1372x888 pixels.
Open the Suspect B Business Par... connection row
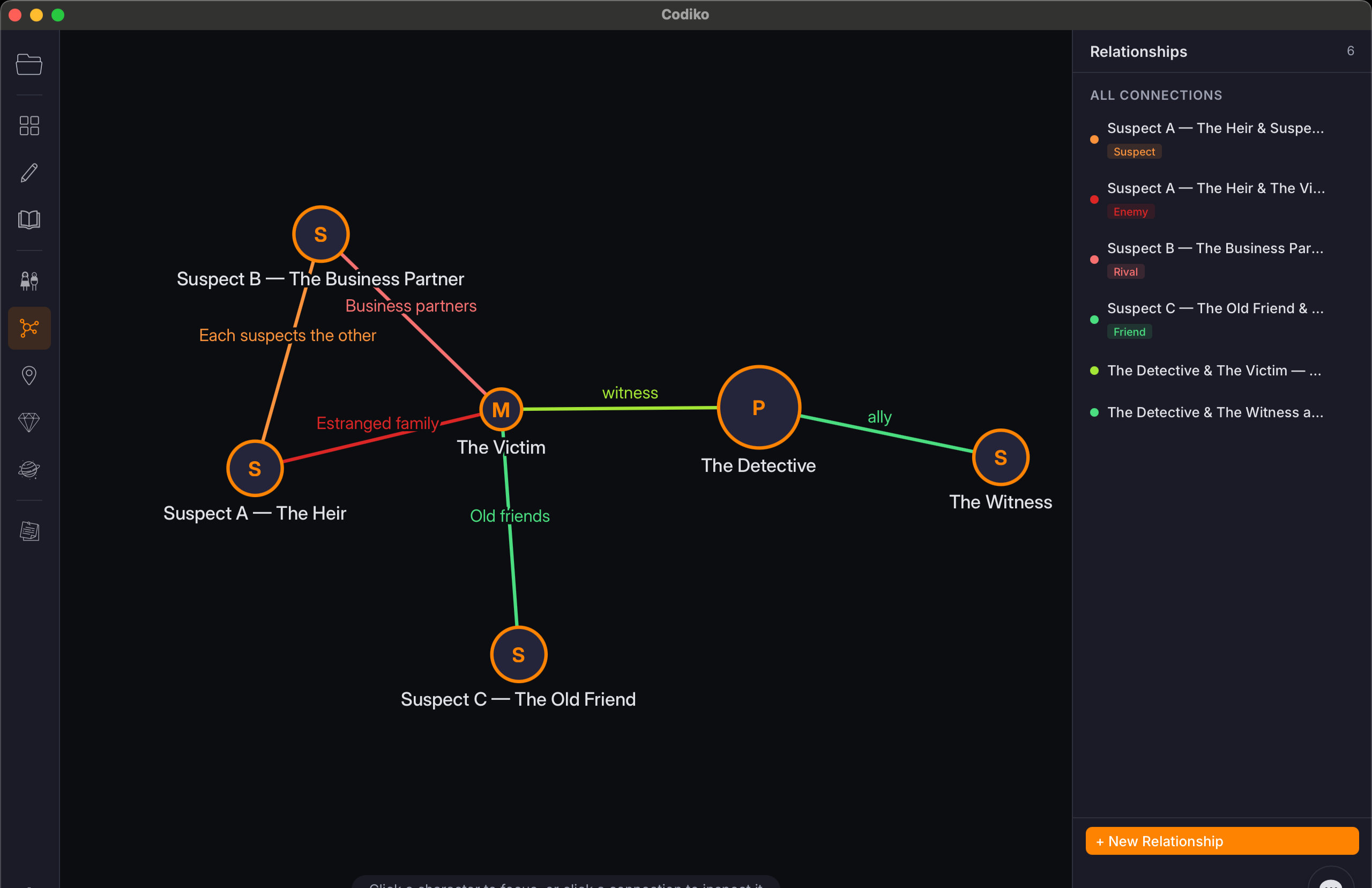[1221, 259]
